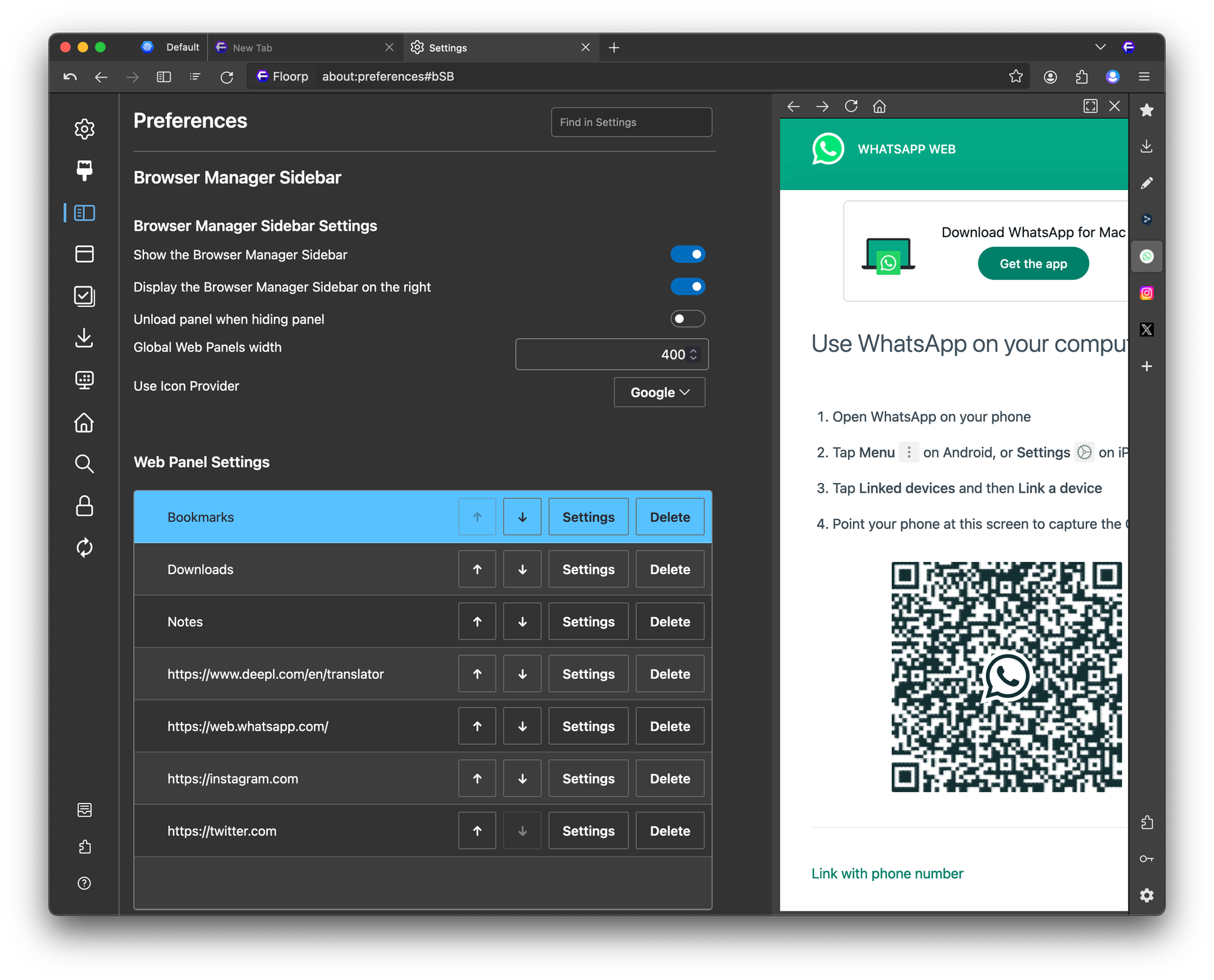Close the New Tab tab

click(x=389, y=47)
